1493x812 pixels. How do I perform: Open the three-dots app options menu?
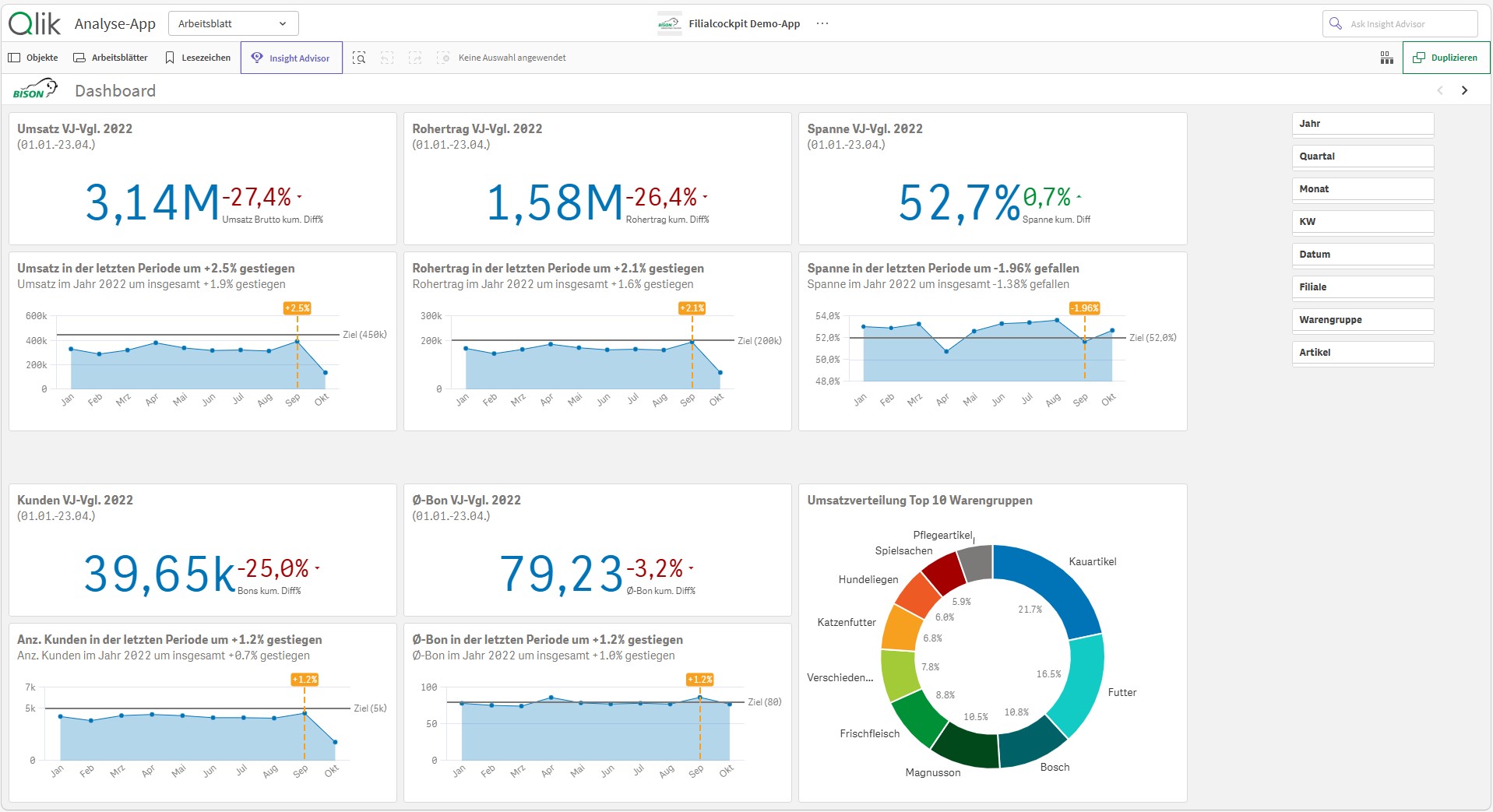pyautogui.click(x=822, y=23)
